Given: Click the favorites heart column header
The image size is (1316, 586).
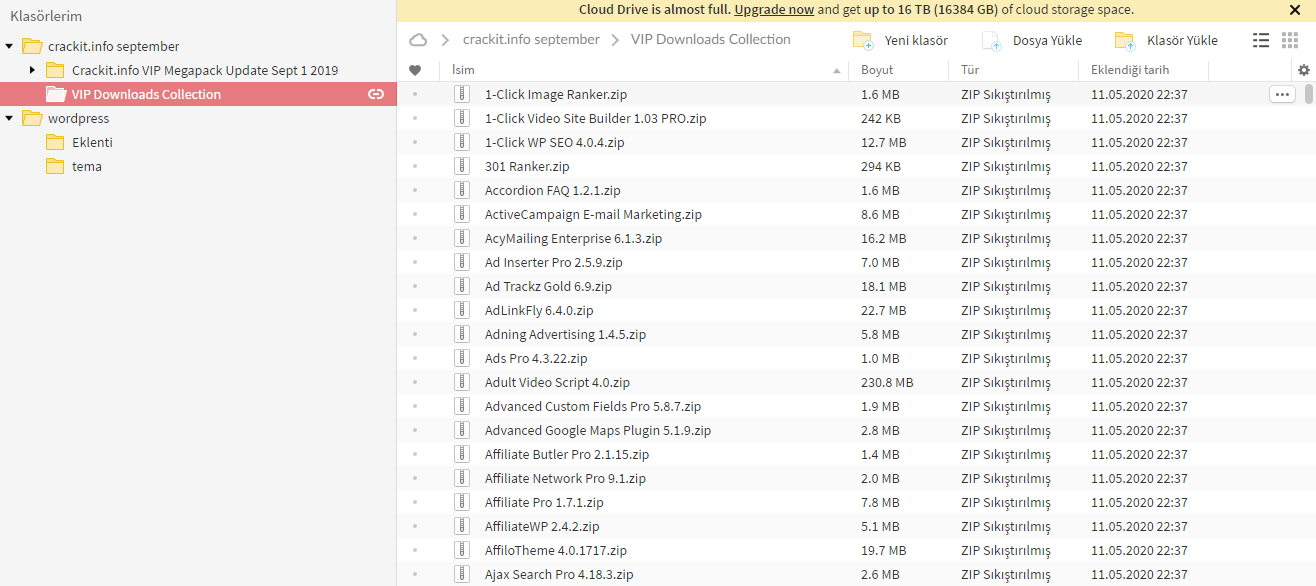Looking at the screenshot, I should click(415, 70).
